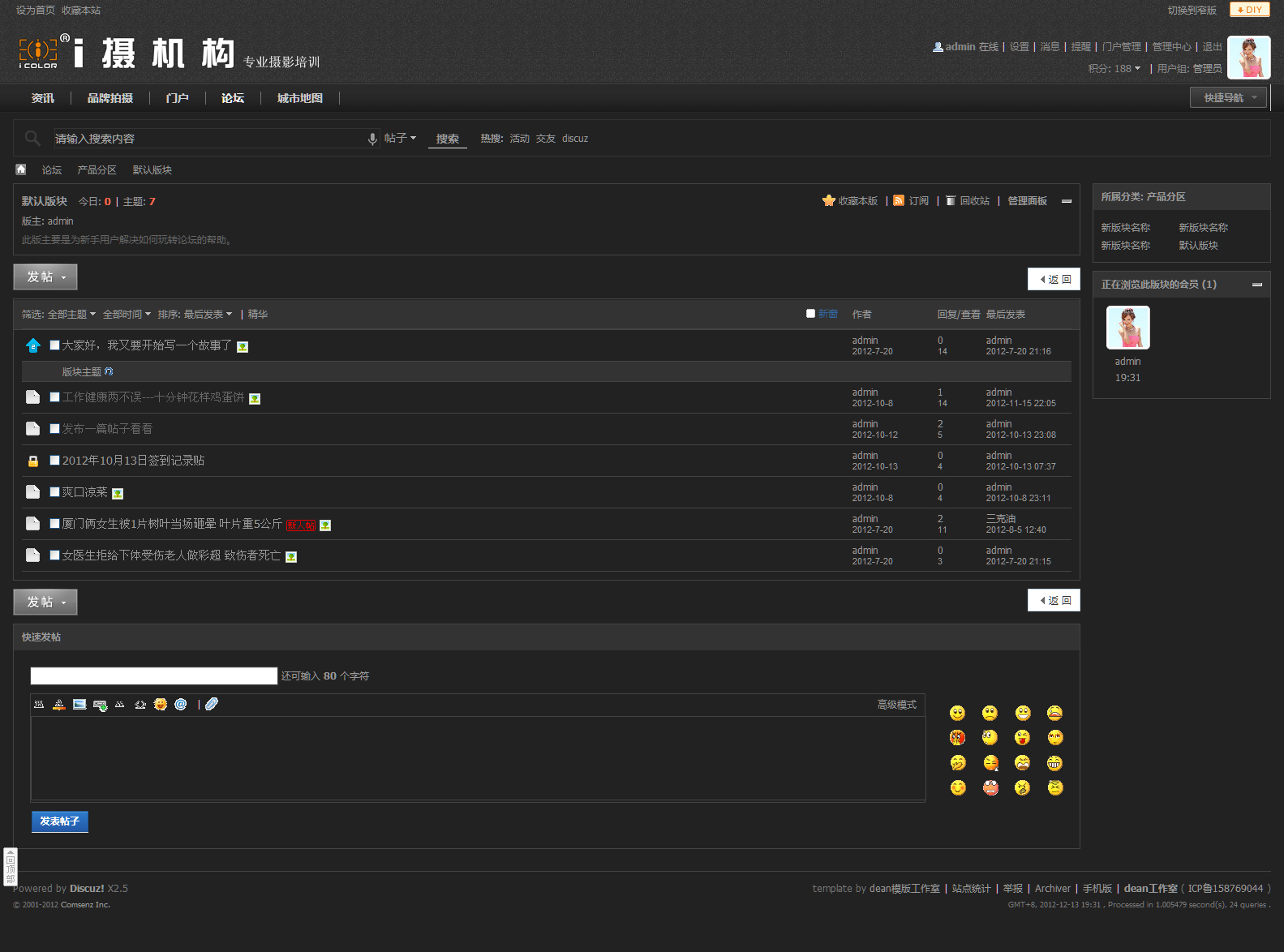Tick checkbox for 发布一篇帖子看看 thread
This screenshot has height=952, width=1284.
tap(54, 429)
